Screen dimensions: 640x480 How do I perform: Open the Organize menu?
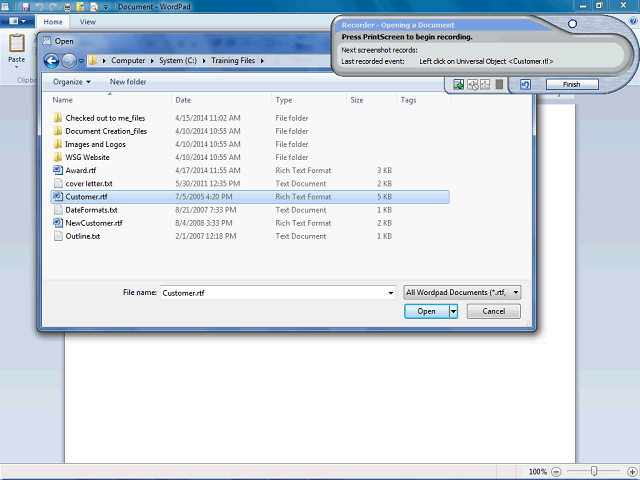[x=72, y=82]
